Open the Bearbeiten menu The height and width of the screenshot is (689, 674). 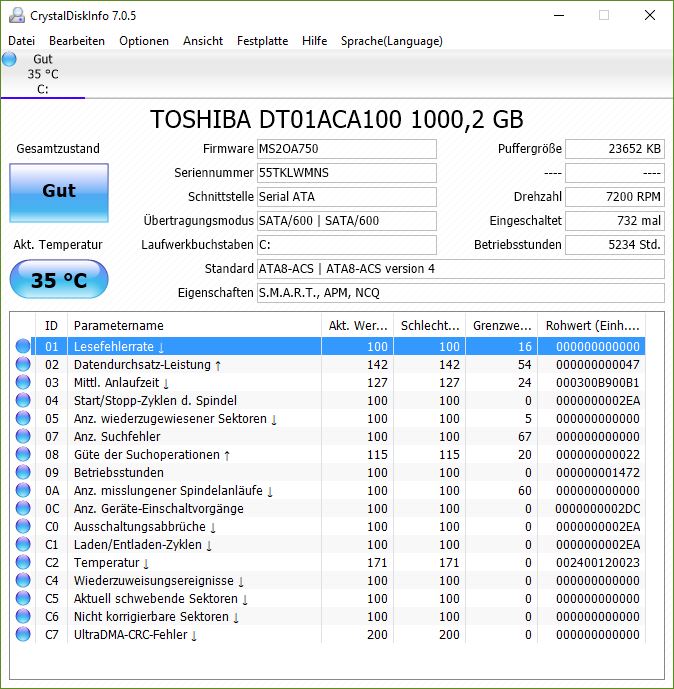click(77, 41)
